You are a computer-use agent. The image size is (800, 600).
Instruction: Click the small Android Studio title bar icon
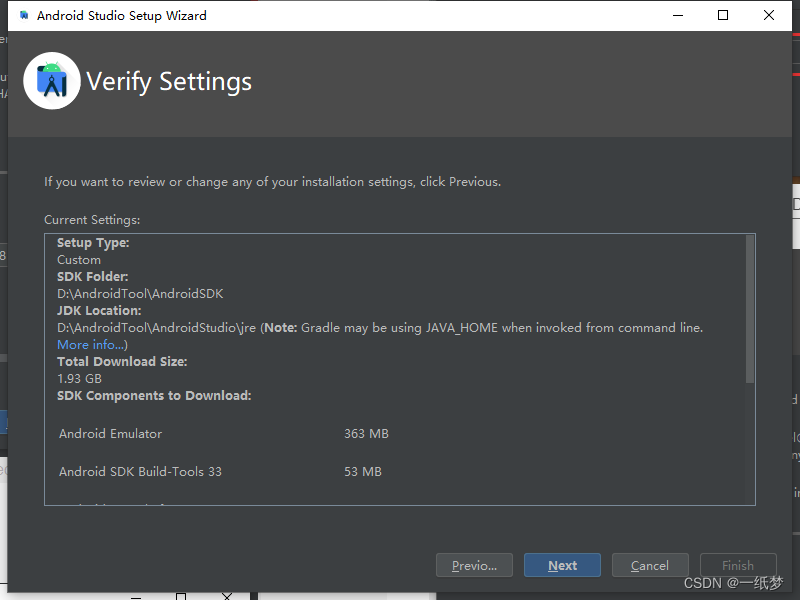(24, 16)
